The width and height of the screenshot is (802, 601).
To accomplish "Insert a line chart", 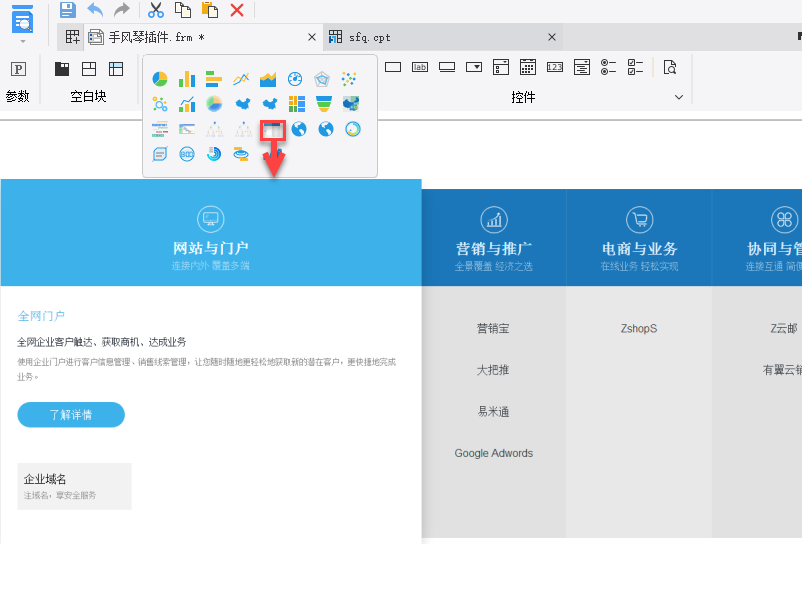I will pos(241,79).
